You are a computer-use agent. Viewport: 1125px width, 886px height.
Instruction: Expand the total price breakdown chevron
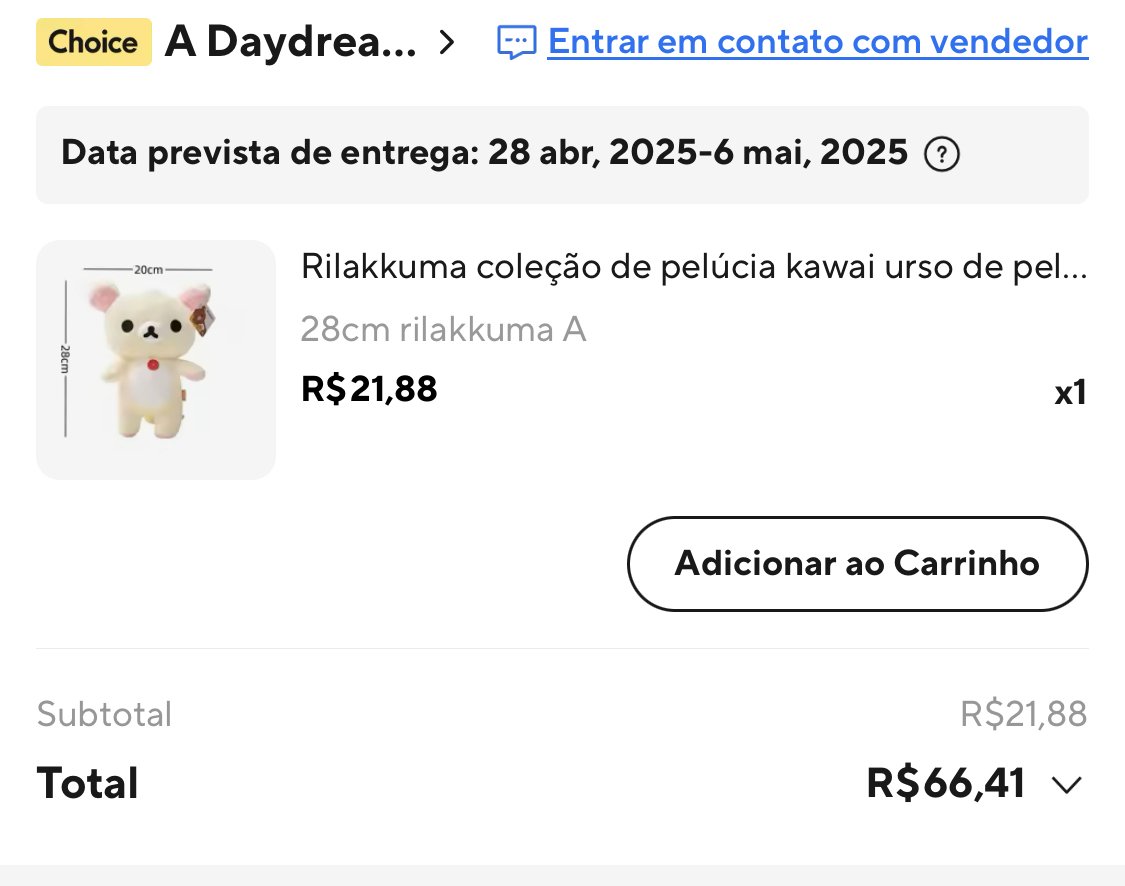pos(1067,785)
